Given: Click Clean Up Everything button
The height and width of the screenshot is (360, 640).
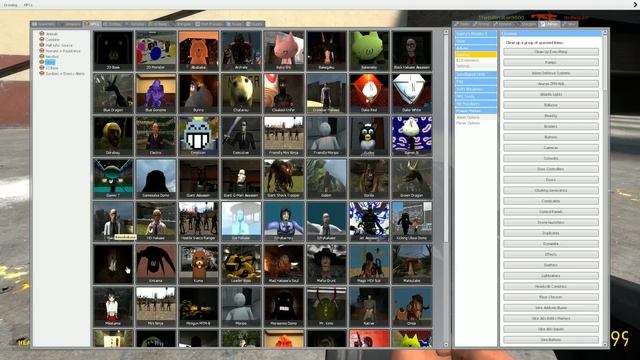Looking at the screenshot, I should (551, 52).
